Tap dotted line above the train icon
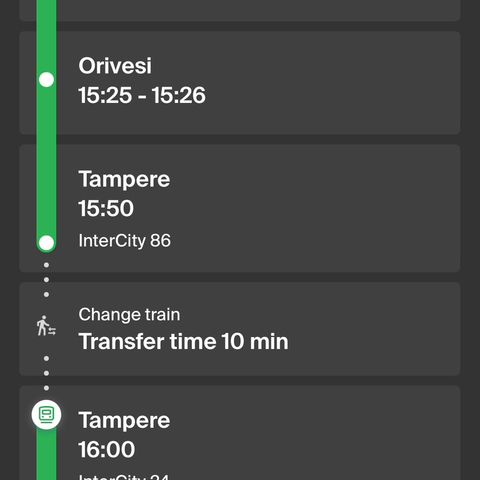 [x=46, y=373]
